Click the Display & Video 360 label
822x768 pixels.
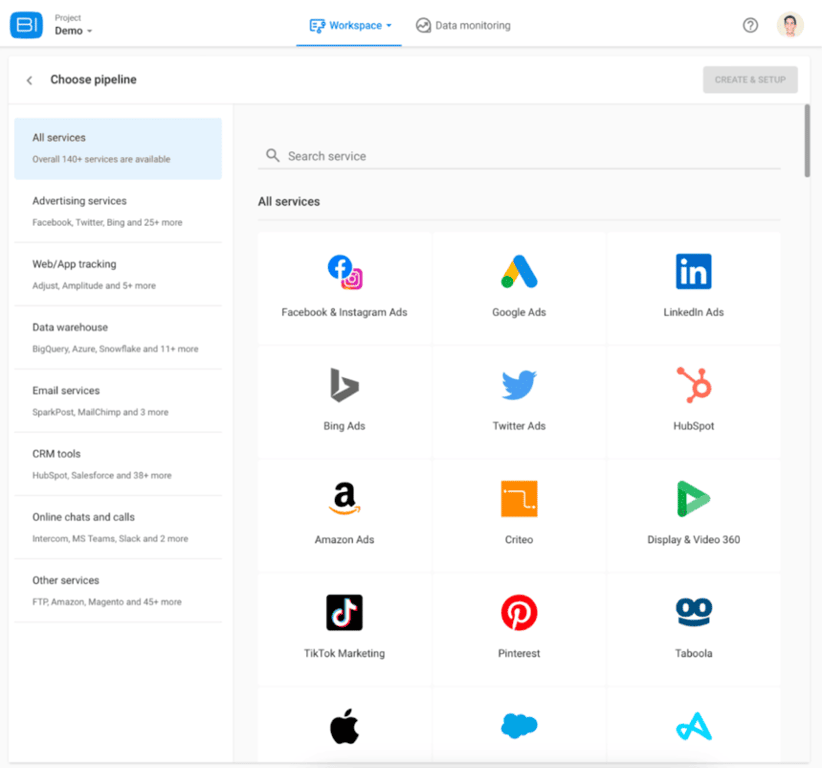click(x=694, y=539)
